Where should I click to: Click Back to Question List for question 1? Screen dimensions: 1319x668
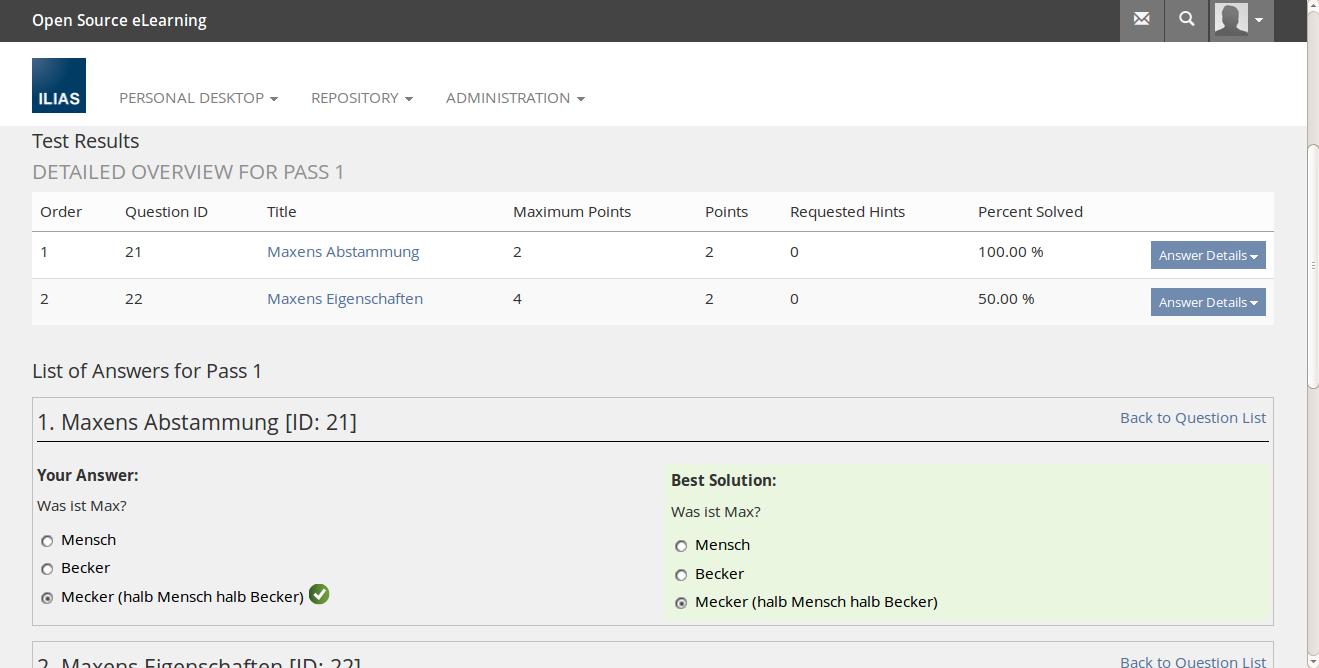[x=1192, y=418]
